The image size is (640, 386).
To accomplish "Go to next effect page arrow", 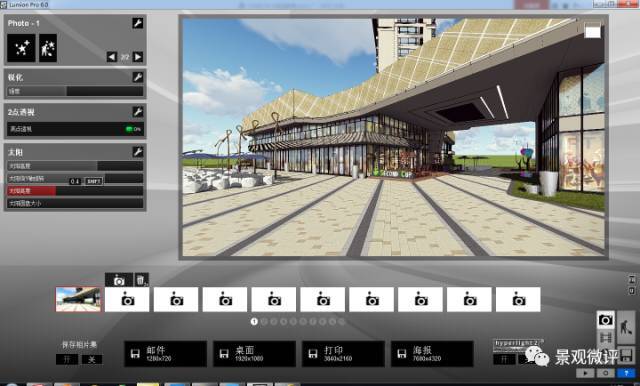I will 138,57.
